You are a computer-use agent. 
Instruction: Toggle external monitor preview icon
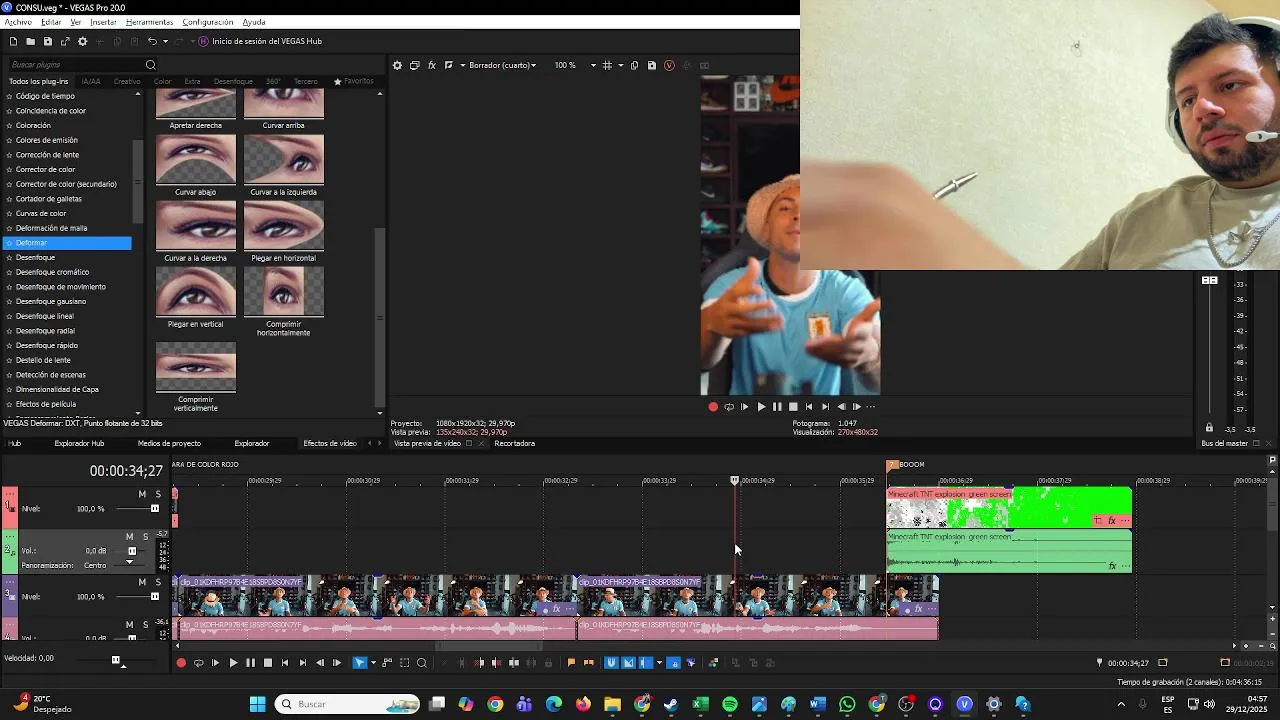click(x=414, y=65)
